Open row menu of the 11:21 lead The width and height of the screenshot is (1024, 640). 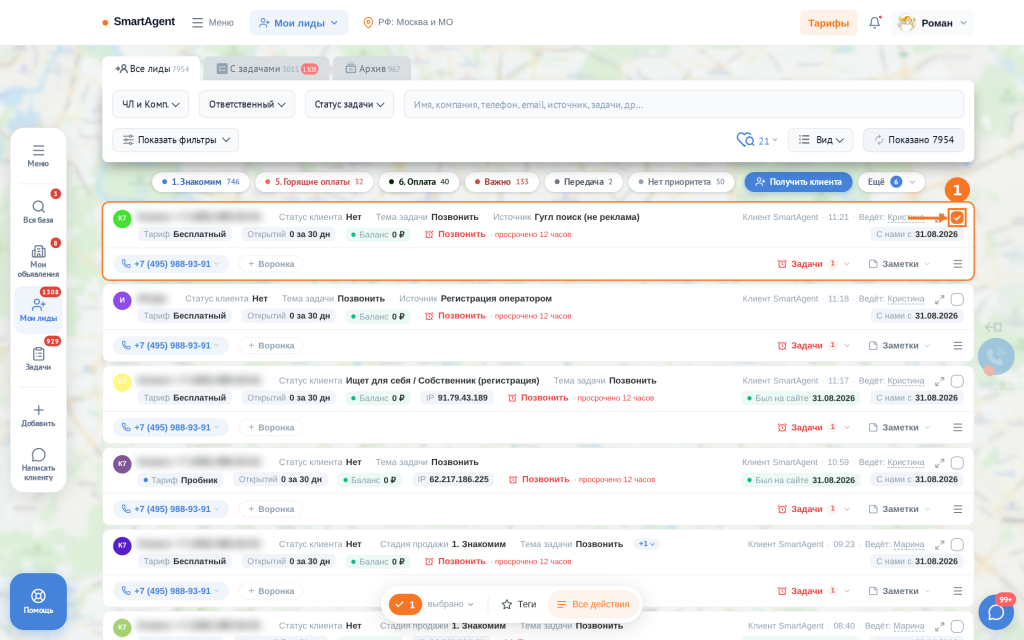957,264
